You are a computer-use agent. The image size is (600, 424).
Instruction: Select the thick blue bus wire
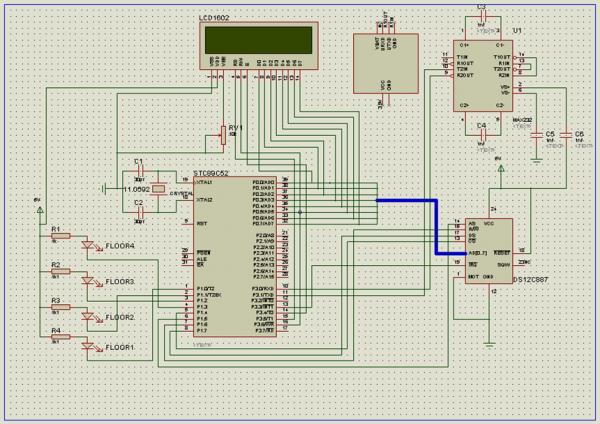point(437,225)
